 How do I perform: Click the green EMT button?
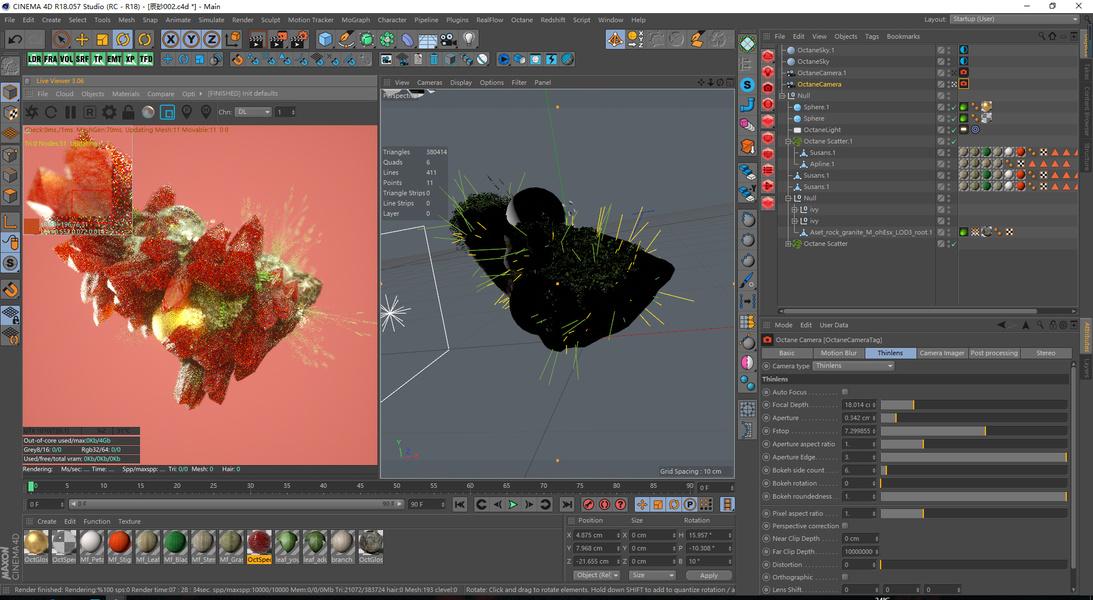114,59
